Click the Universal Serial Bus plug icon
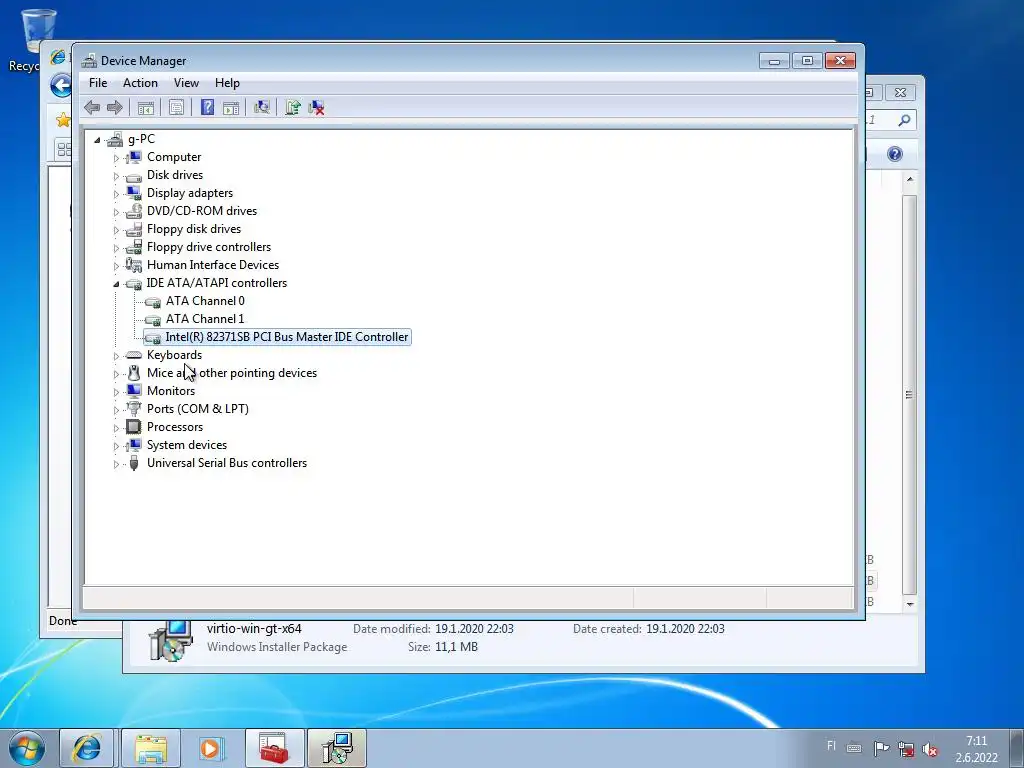 click(x=134, y=463)
